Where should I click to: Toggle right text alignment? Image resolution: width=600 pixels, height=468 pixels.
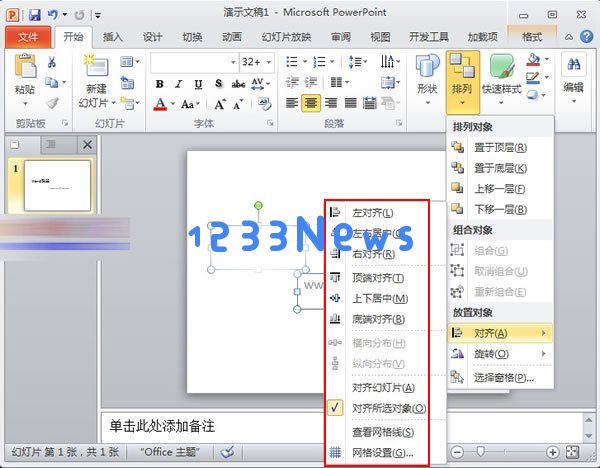tap(331, 103)
